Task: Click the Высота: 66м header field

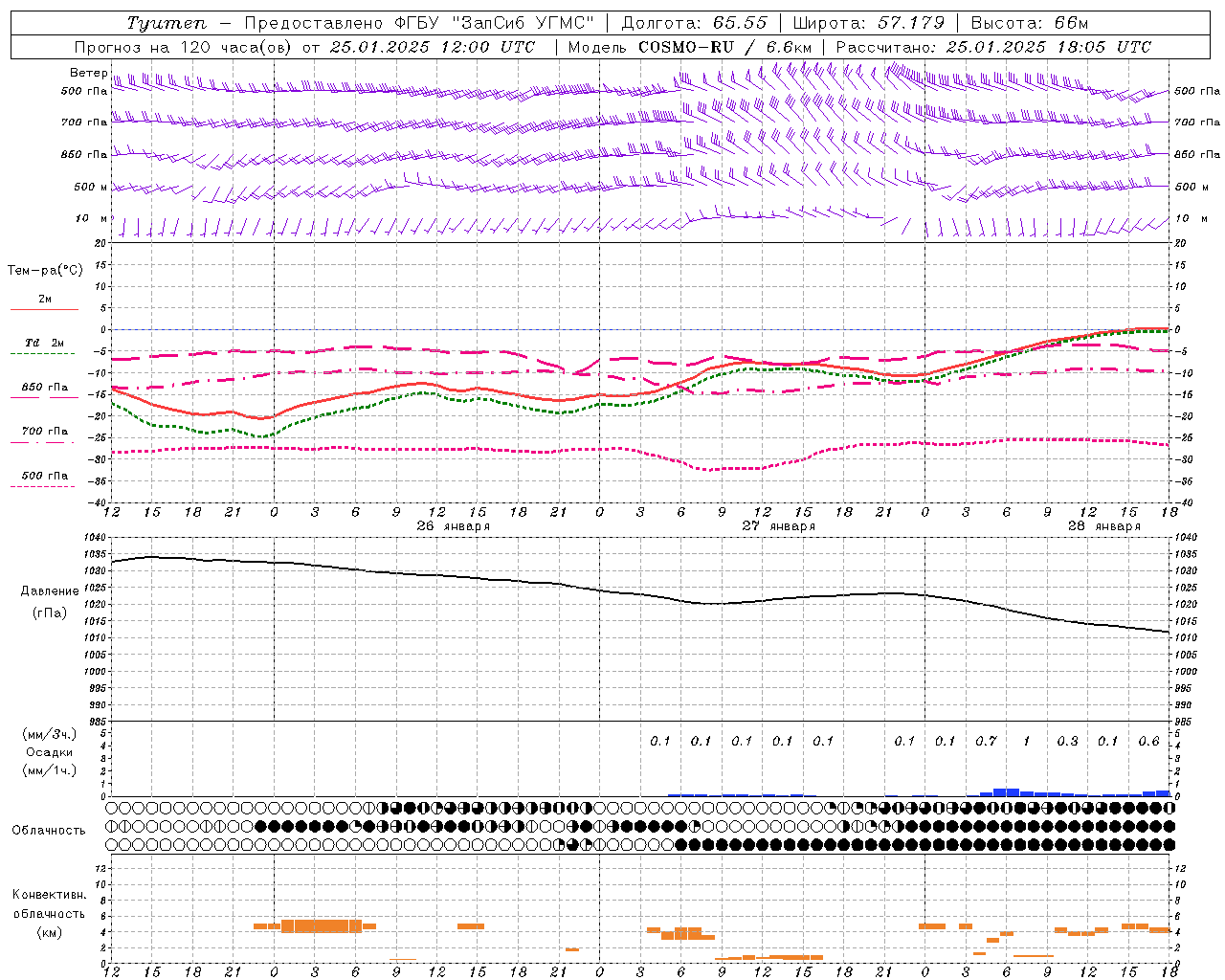Action: 1029,23
